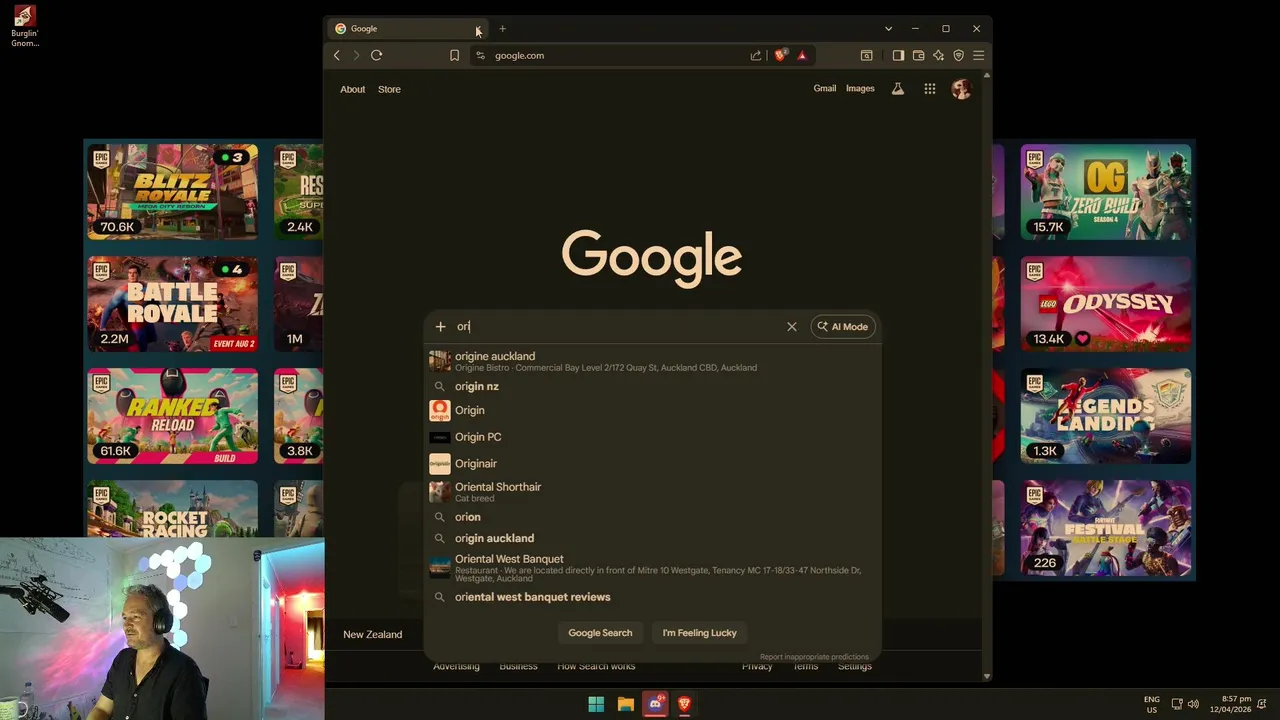Image resolution: width=1280 pixels, height=720 pixels.
Task: Open Brave Rewards triangle icon
Action: pos(802,55)
